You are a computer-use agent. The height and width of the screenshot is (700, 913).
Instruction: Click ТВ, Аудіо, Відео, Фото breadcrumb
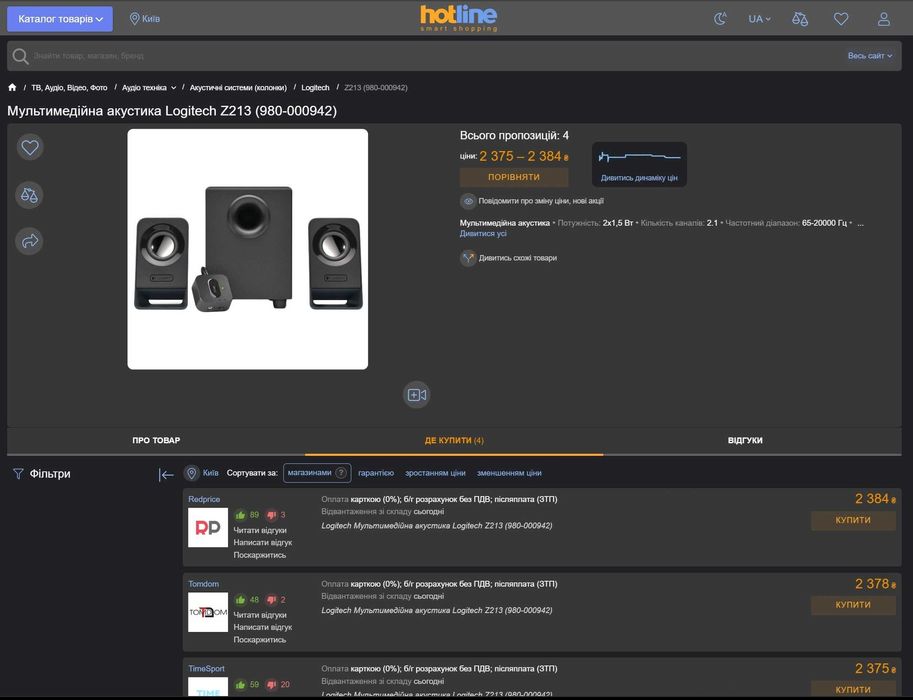69,87
